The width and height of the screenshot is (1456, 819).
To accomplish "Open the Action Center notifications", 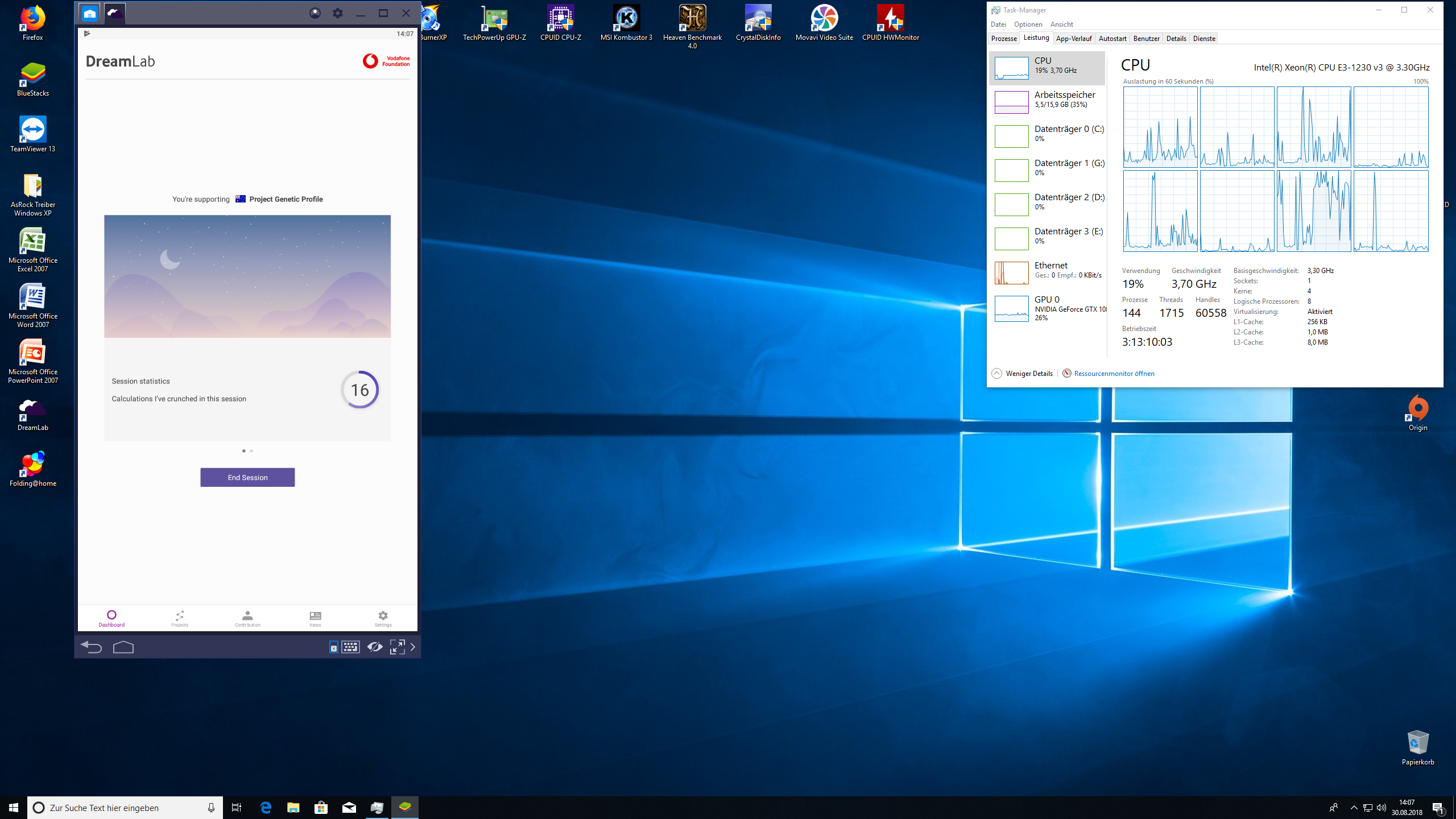I will tap(1438, 808).
